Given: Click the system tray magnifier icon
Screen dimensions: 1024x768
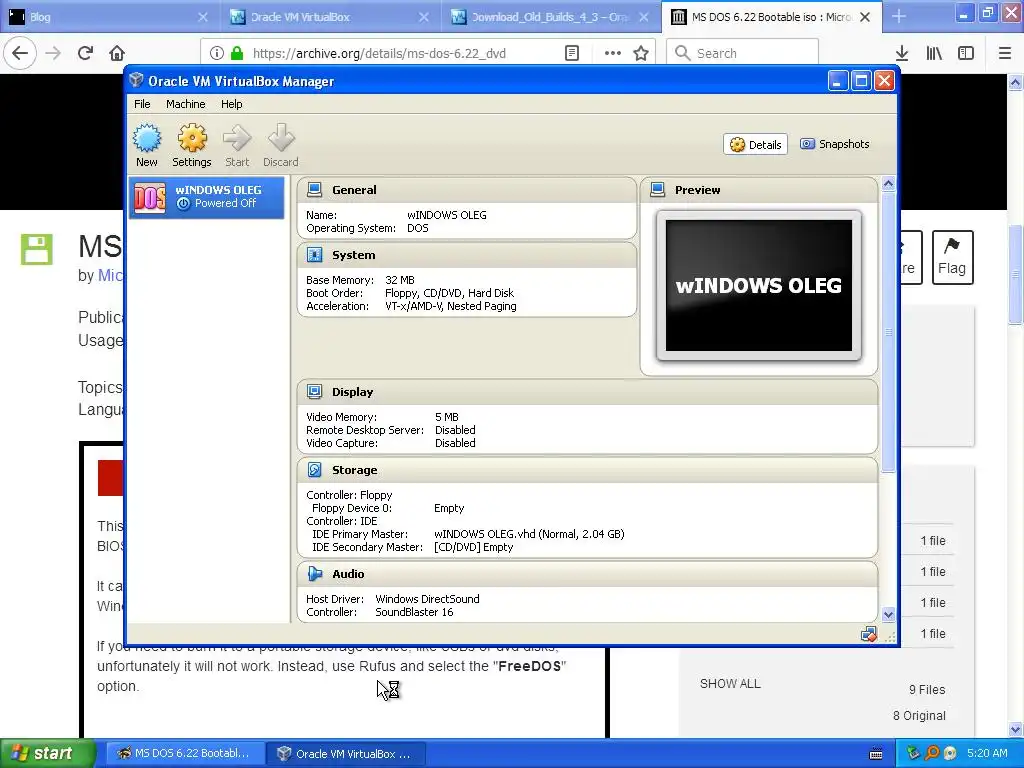Looking at the screenshot, I should pos(932,754).
